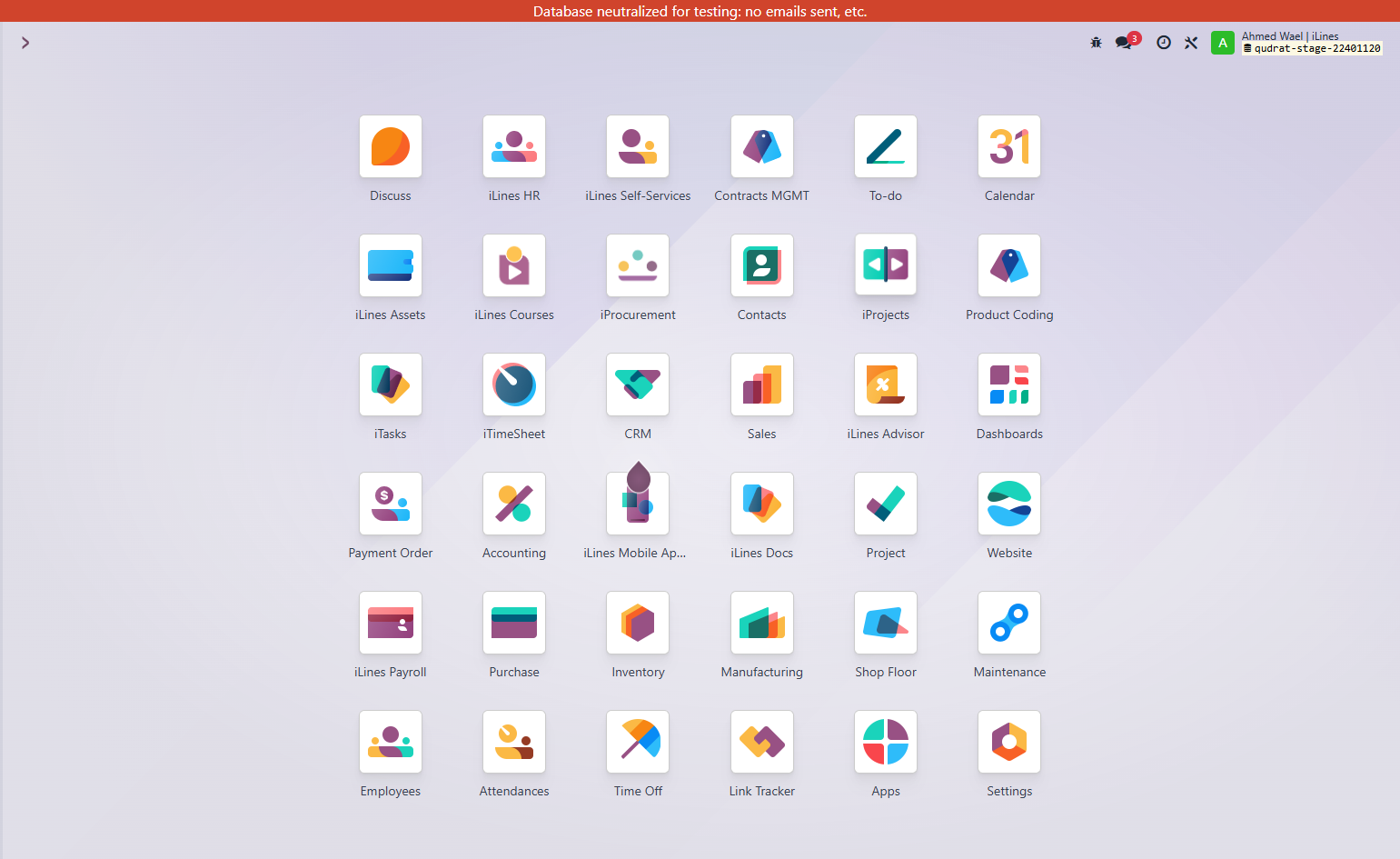Open iLines Advisor

click(886, 385)
